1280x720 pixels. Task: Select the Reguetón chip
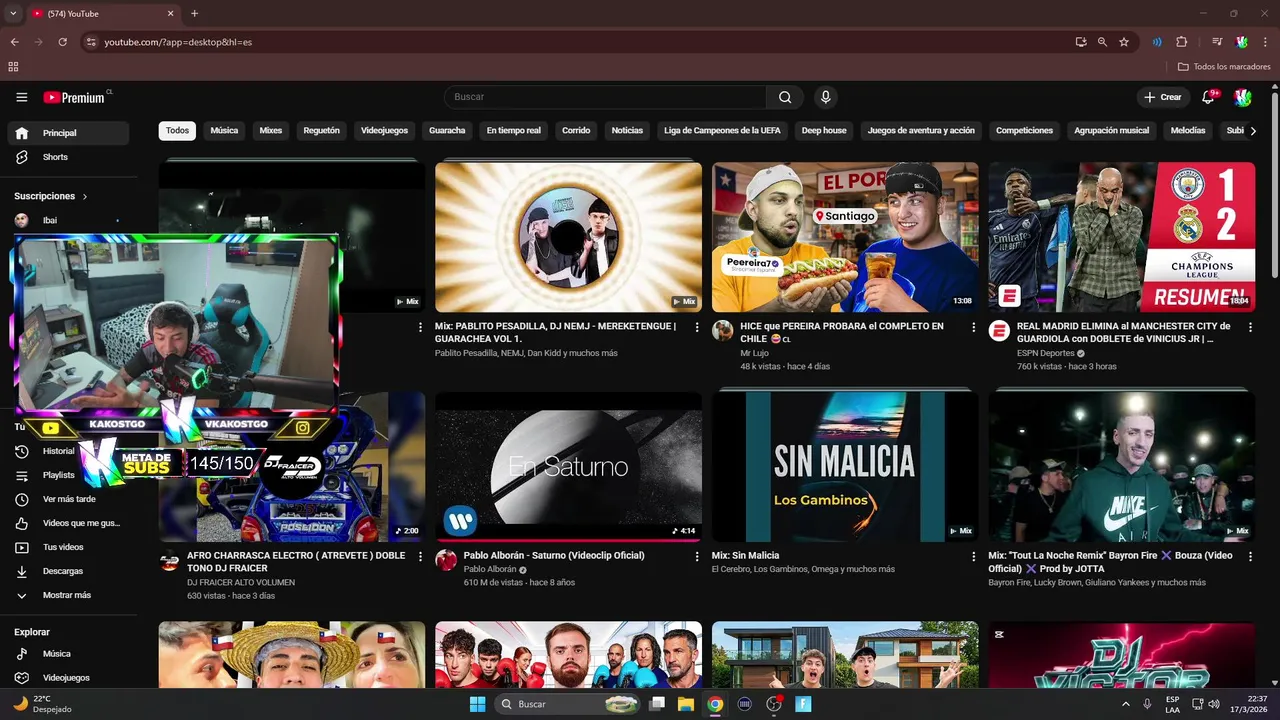(322, 131)
